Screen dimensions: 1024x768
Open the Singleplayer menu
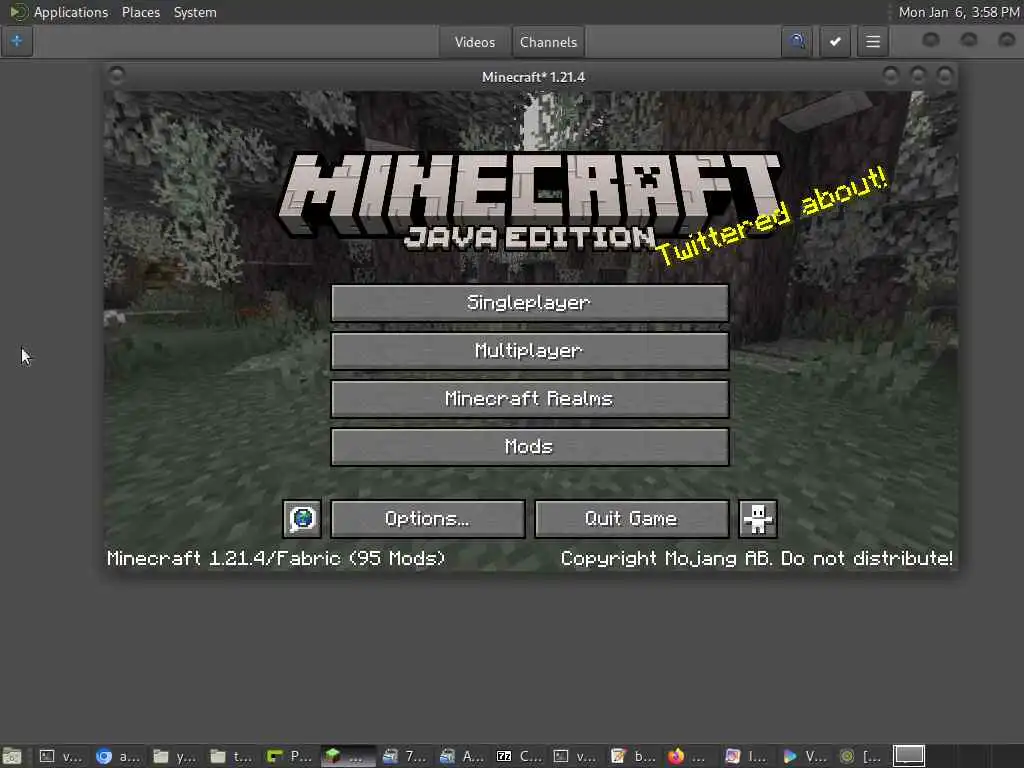pos(530,302)
